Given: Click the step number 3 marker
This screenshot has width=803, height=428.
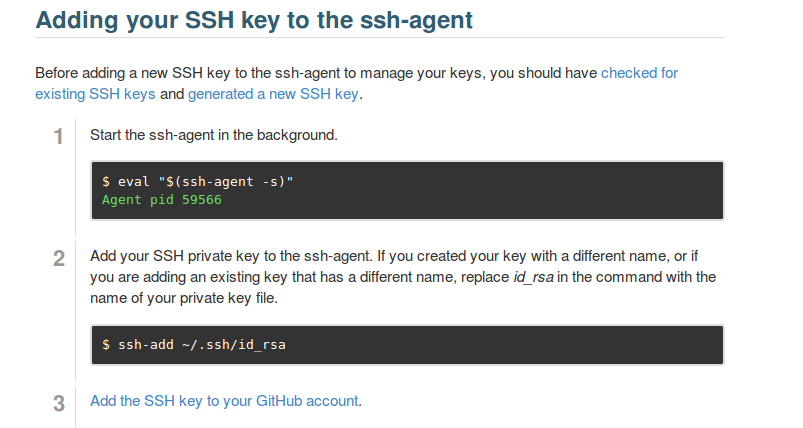Looking at the screenshot, I should [59, 403].
